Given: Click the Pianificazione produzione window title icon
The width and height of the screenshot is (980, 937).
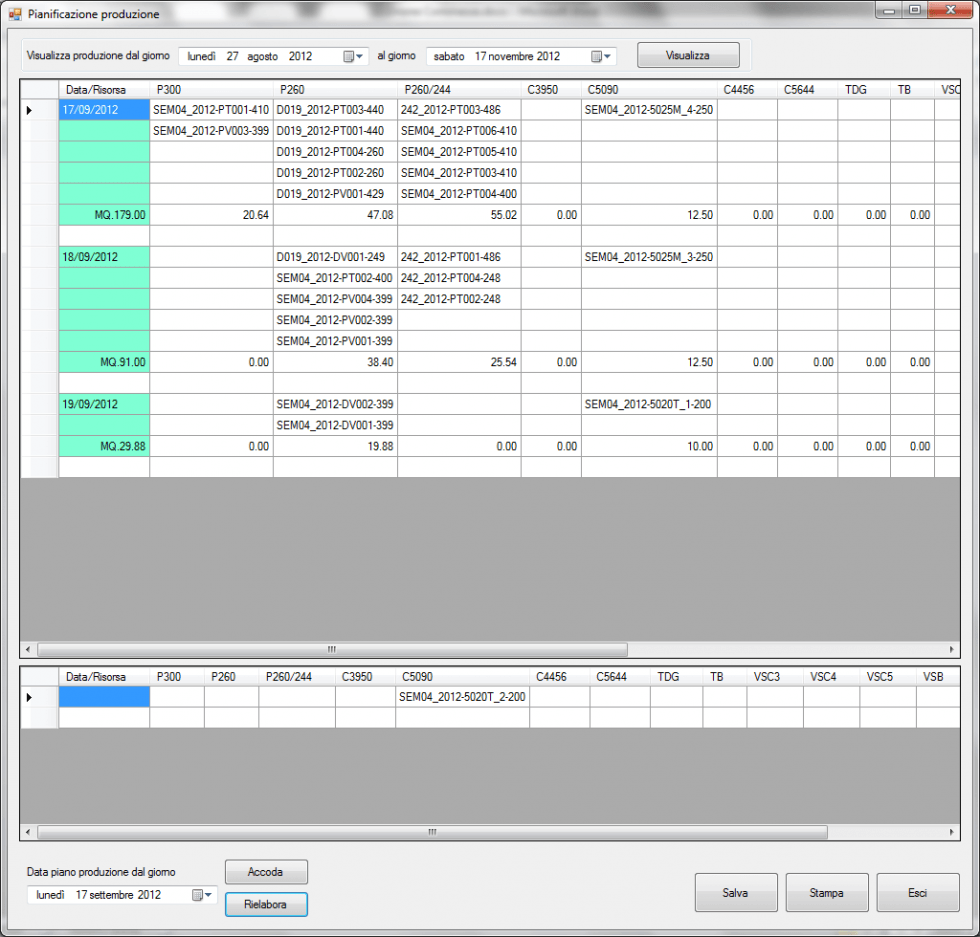Looking at the screenshot, I should (x=15, y=15).
